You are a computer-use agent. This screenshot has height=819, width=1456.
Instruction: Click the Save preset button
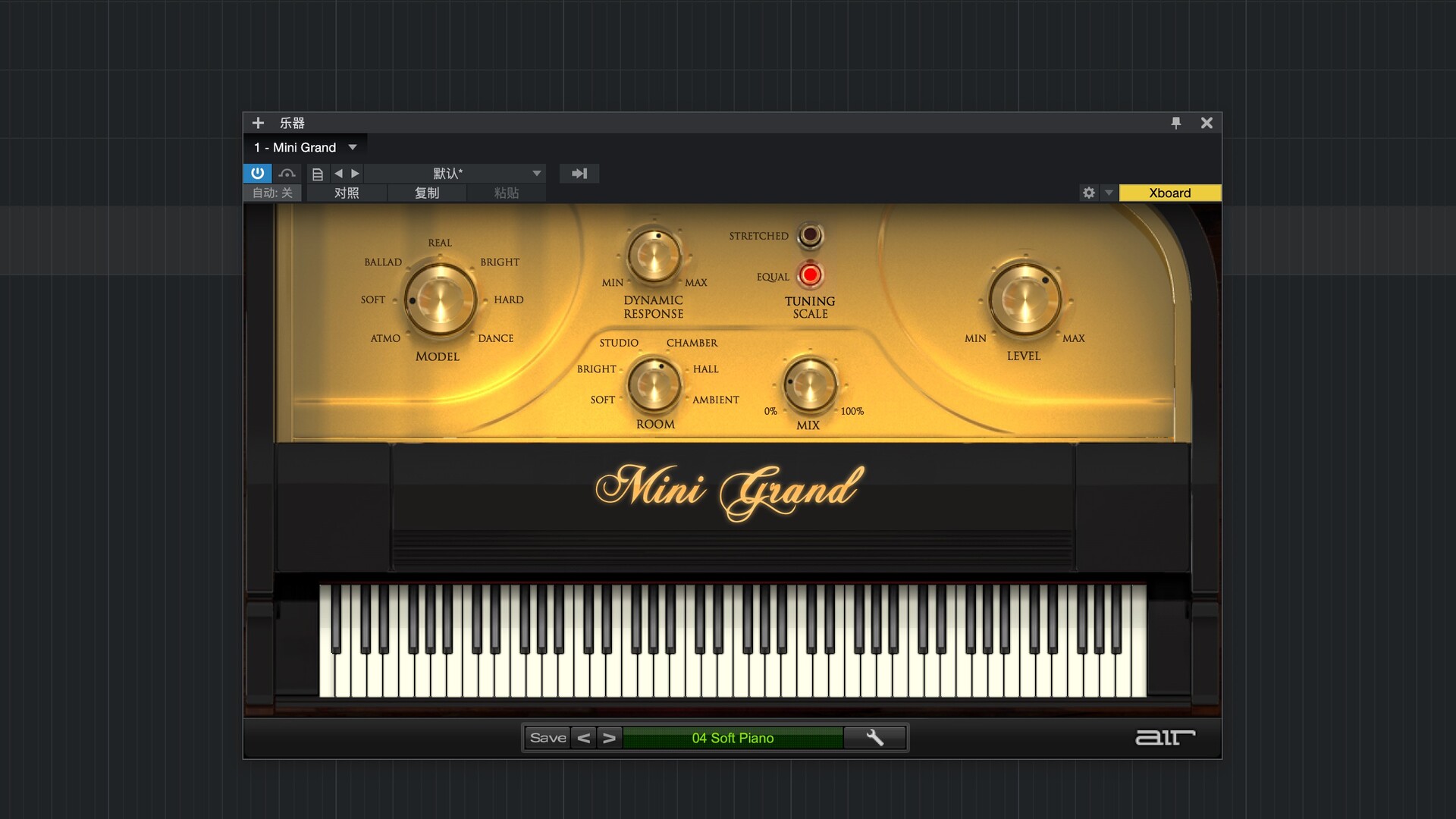[x=548, y=738]
